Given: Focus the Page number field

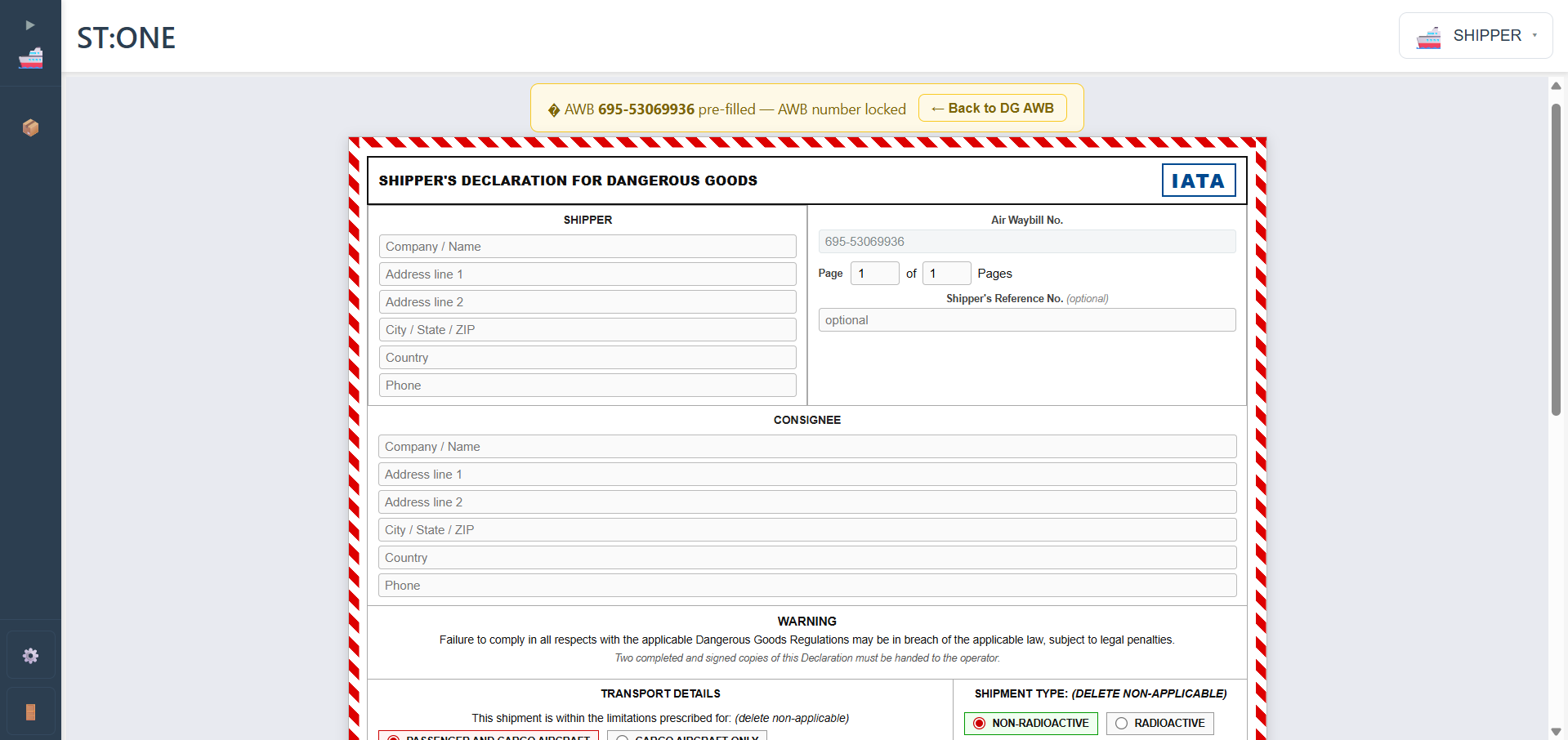Looking at the screenshot, I should click(x=874, y=274).
